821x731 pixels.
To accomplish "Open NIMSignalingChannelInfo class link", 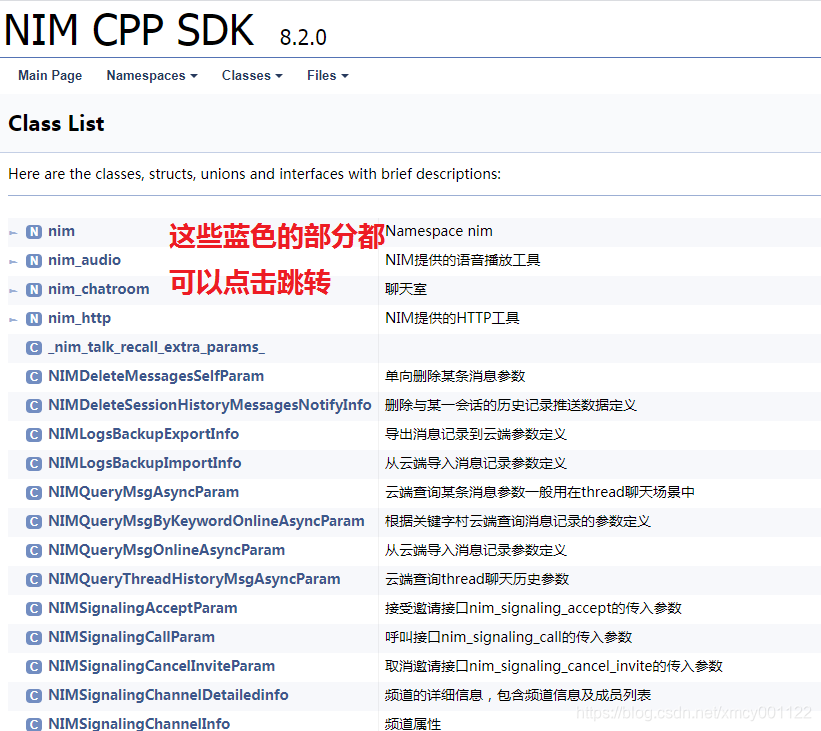I will pos(139,724).
